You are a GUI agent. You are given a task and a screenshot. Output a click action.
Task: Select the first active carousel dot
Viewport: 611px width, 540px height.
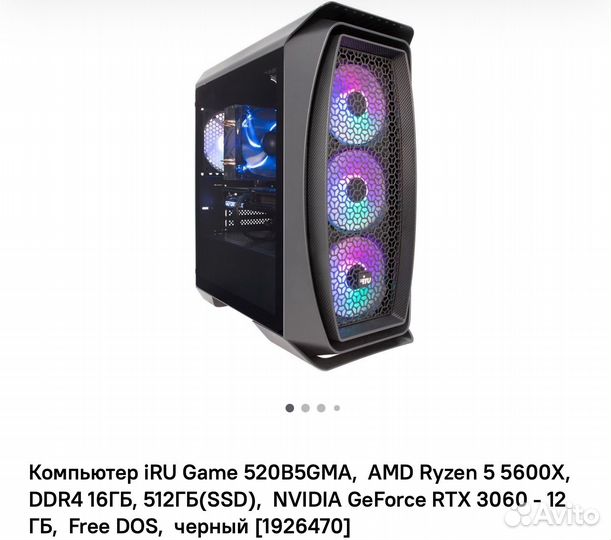coord(290,408)
